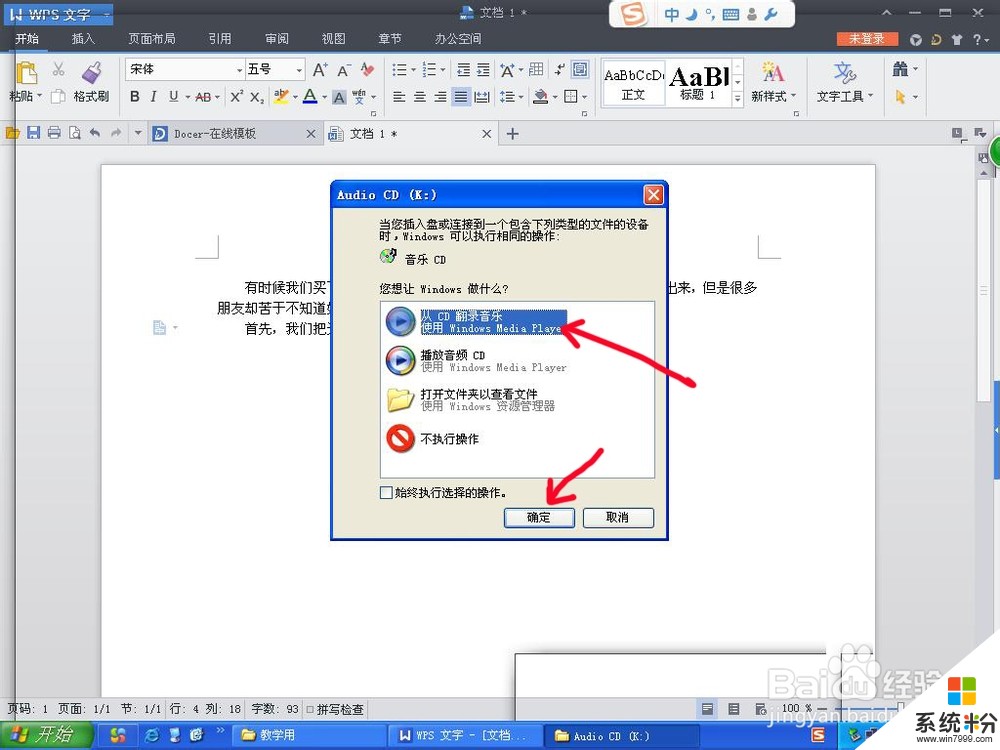This screenshot has width=1000, height=750.
Task: Increase font size with the A+ icon
Action: [320, 69]
